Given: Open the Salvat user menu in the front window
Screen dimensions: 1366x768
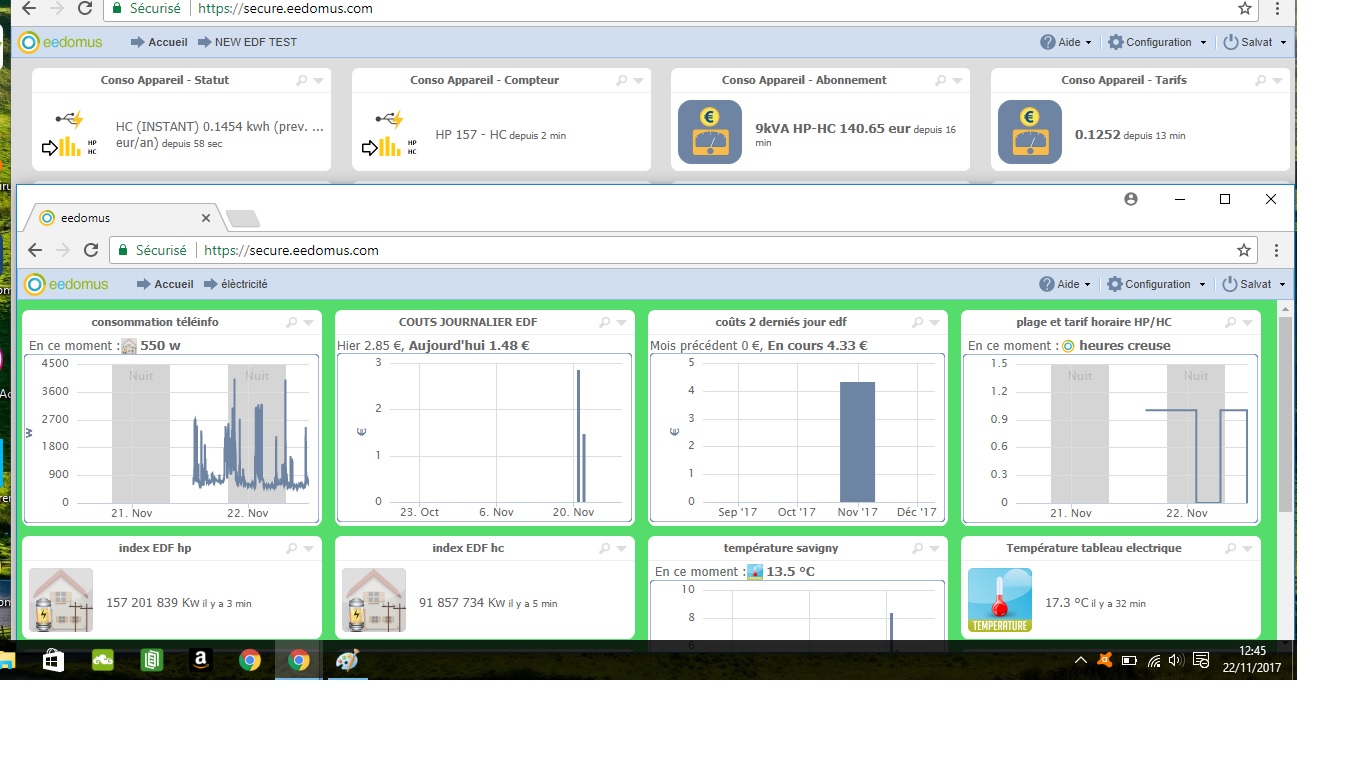Looking at the screenshot, I should (x=1254, y=284).
